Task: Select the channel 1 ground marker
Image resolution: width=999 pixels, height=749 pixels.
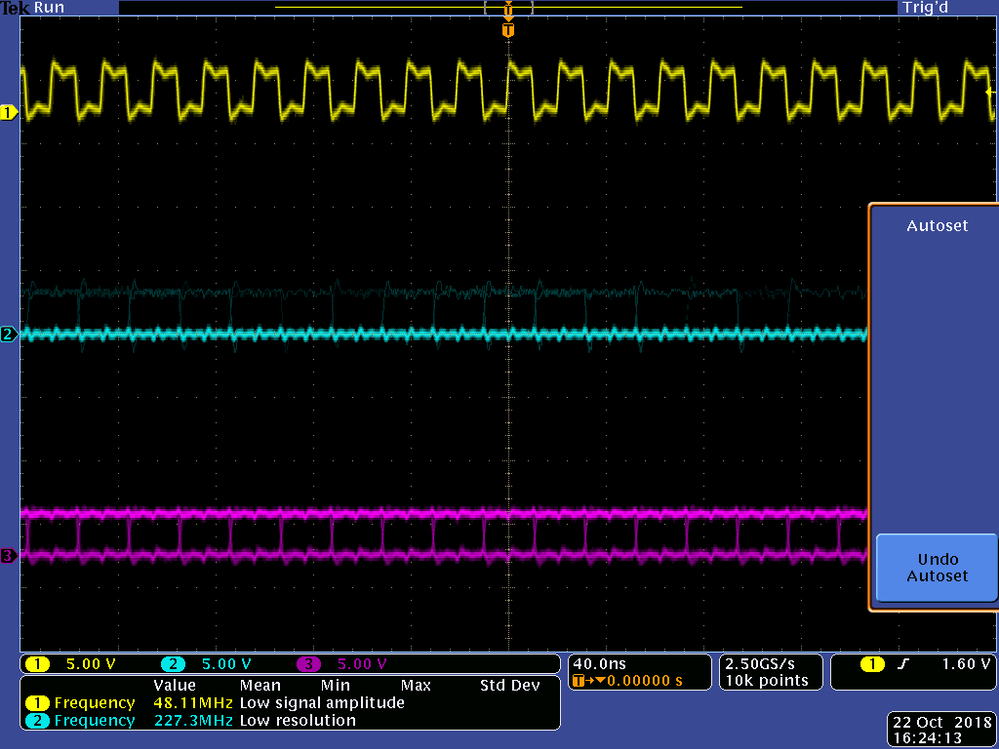Action: pyautogui.click(x=9, y=113)
